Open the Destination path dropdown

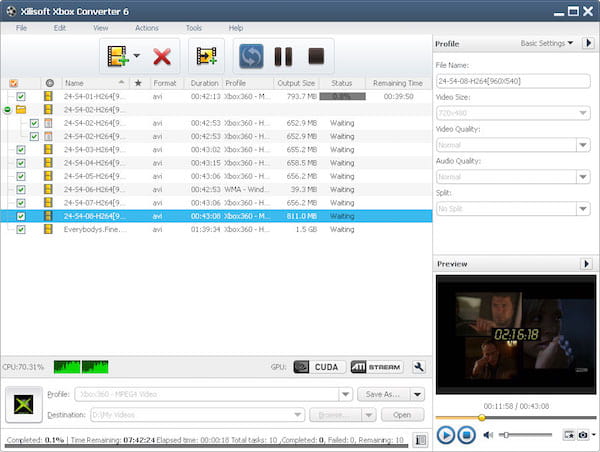[x=297, y=415]
